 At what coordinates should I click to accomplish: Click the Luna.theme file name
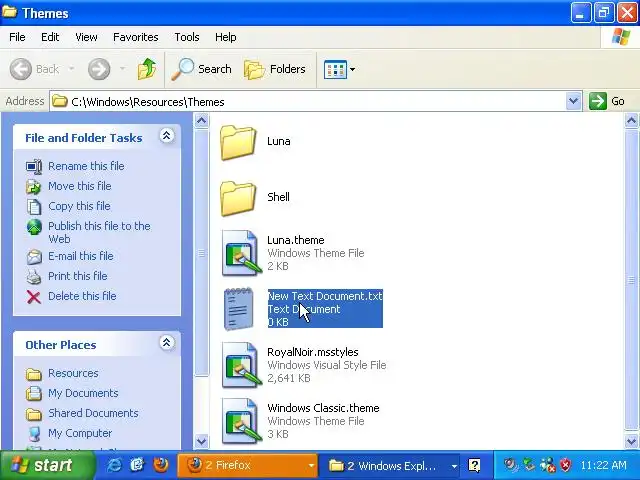click(296, 240)
